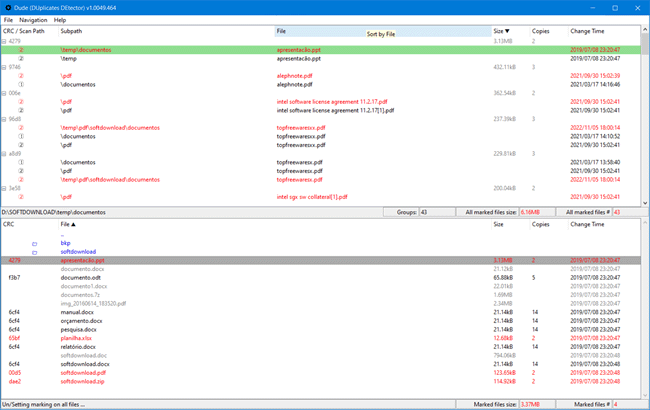Click the folder pane File column header
Viewport: 650px width, 410px height.
[x=274, y=224]
